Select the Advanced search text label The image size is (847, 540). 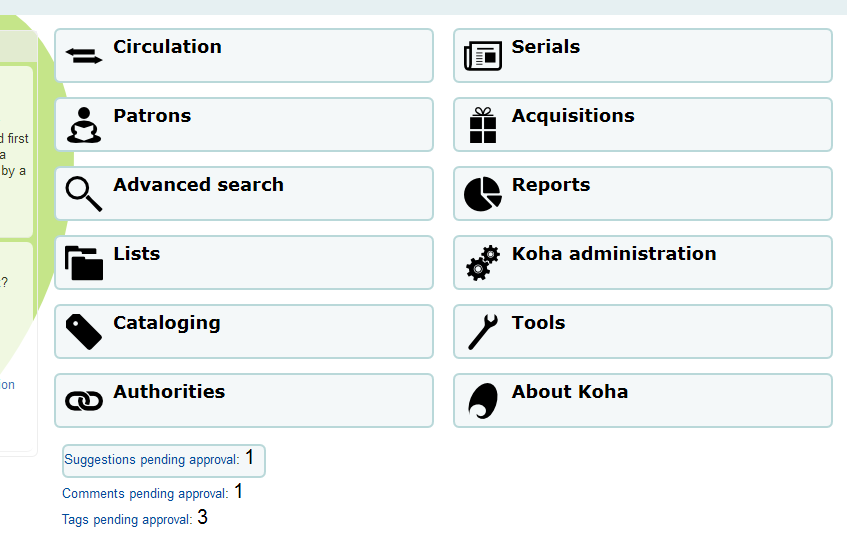198,185
